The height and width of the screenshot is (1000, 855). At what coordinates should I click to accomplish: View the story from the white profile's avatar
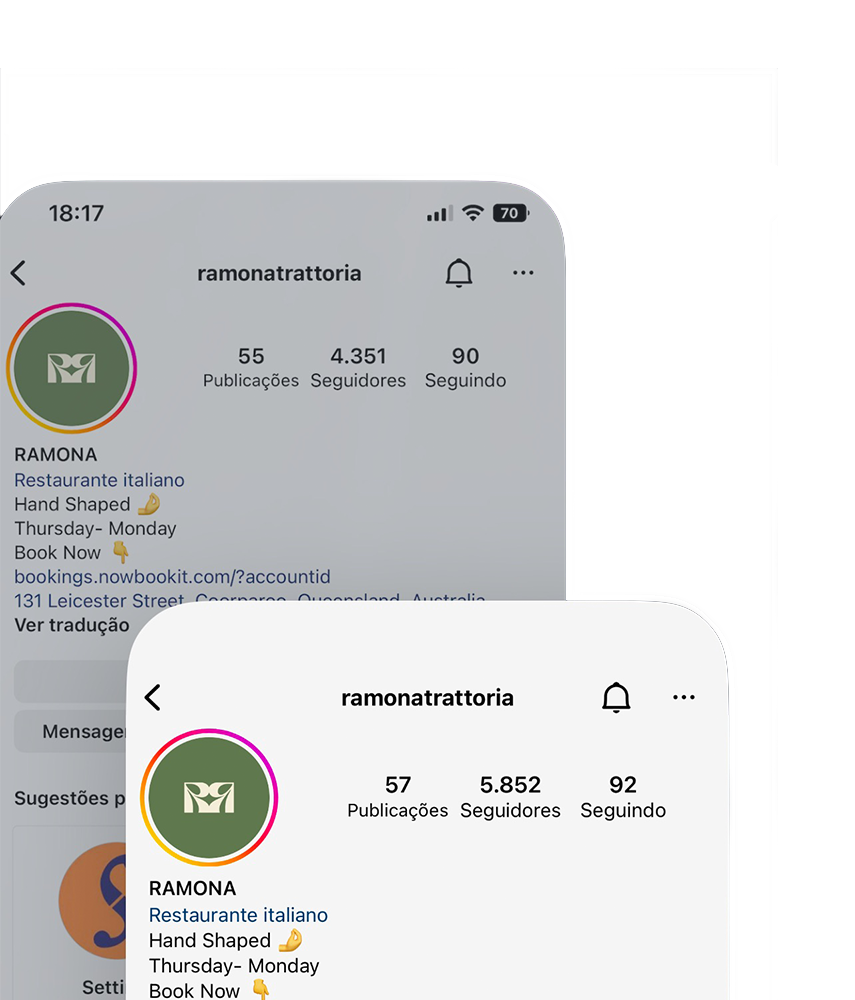[x=208, y=797]
